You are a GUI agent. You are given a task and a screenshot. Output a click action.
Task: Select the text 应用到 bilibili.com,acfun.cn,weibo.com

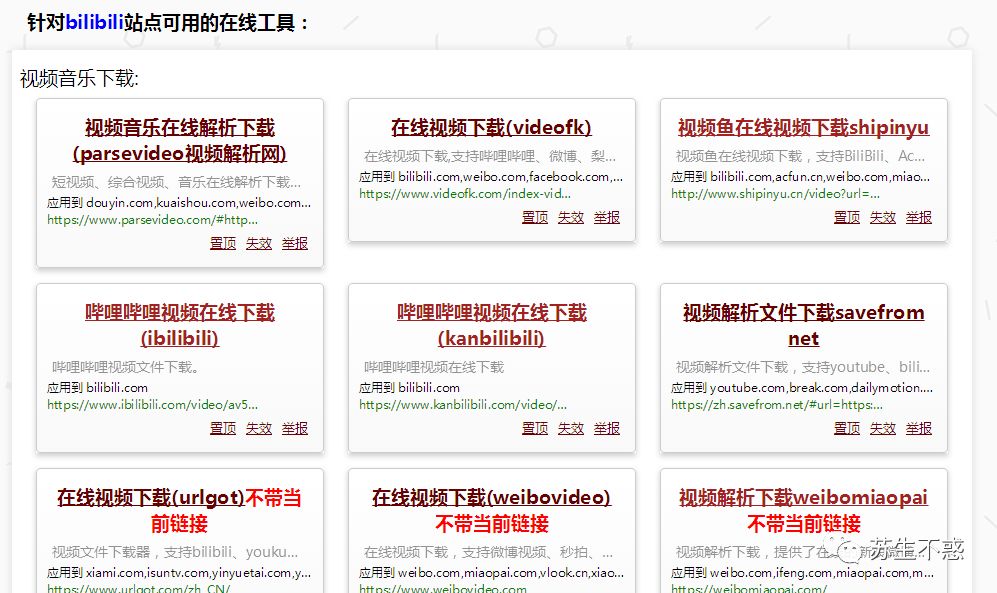[801, 177]
